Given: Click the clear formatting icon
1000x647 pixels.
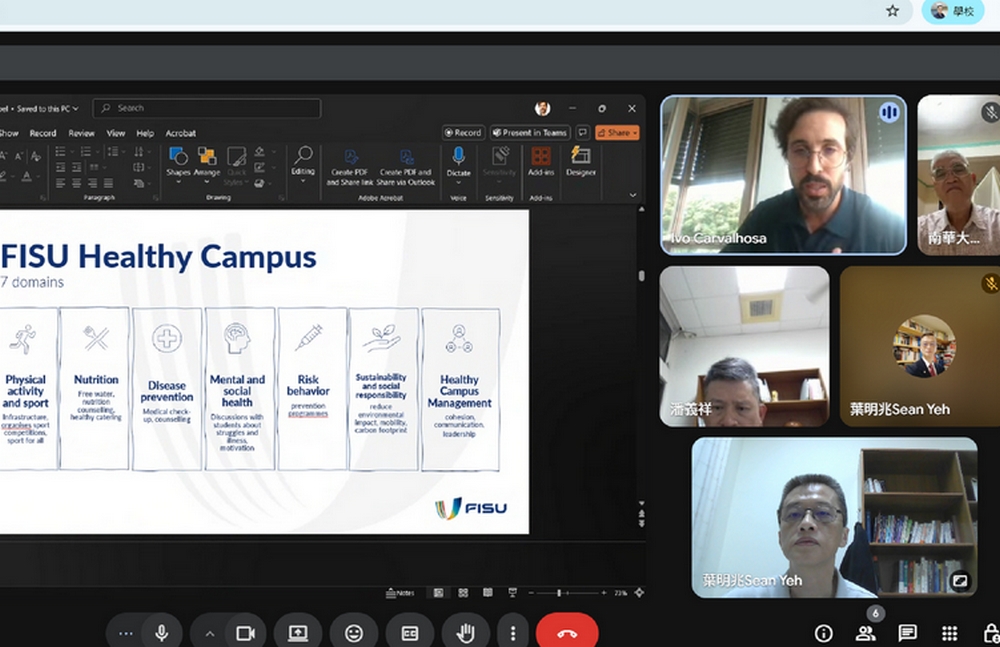Looking at the screenshot, I should pos(36,156).
